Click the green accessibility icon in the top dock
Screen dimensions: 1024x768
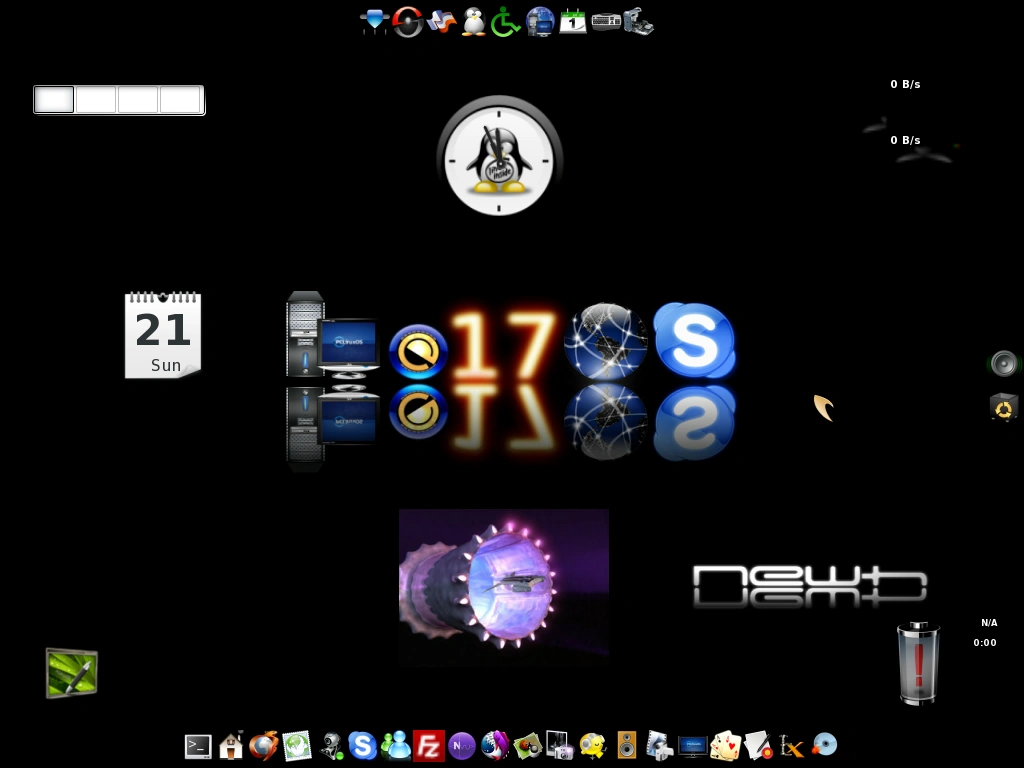[505, 21]
